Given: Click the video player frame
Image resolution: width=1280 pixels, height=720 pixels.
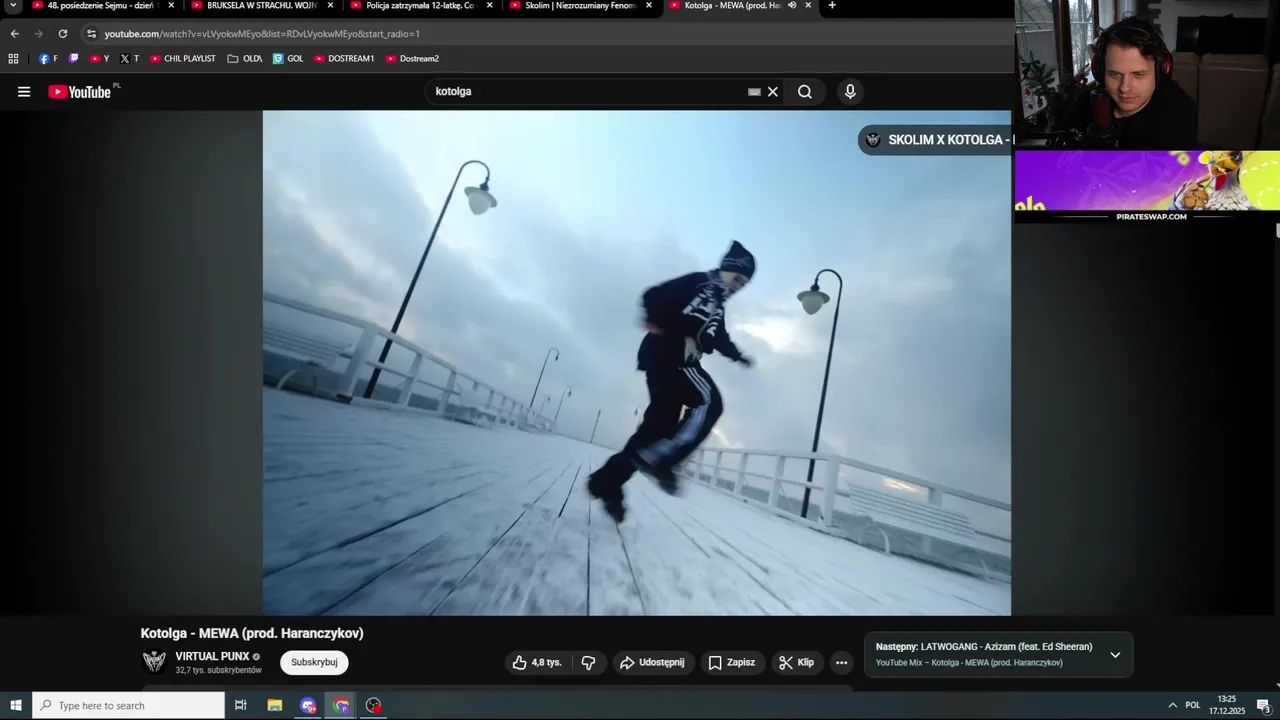Looking at the screenshot, I should pos(636,363).
